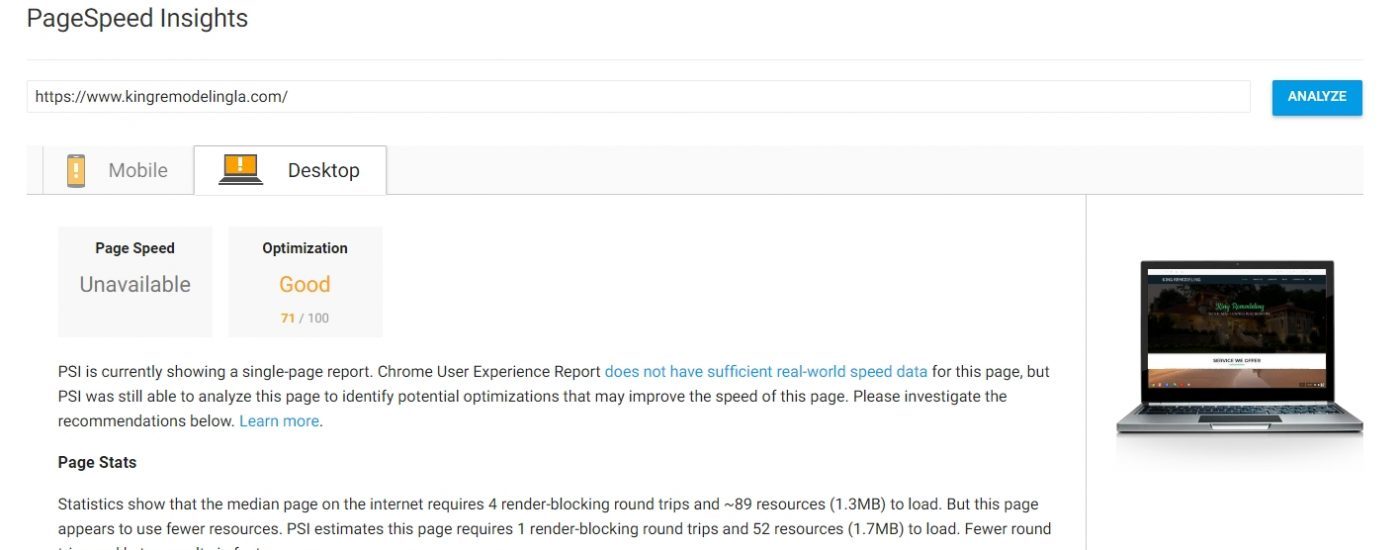Click the orange 'Good' optimization rating
The height and width of the screenshot is (550, 1400).
point(305,285)
